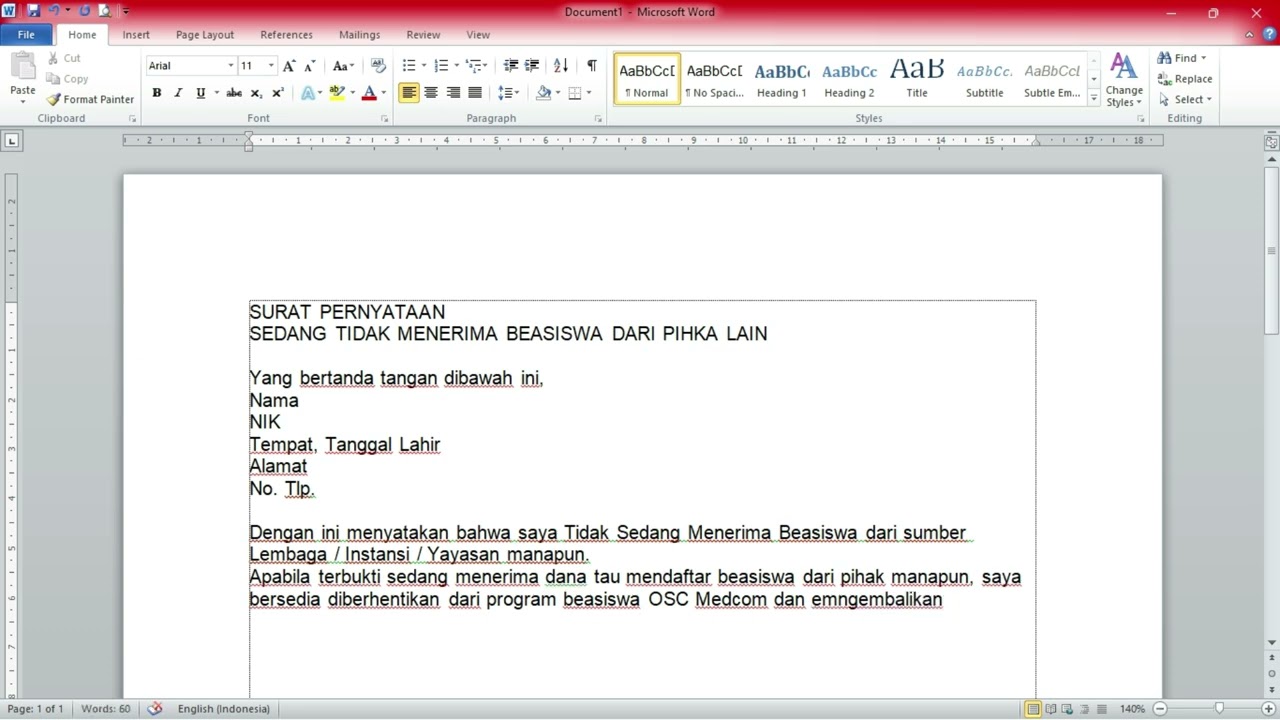
Task: Open the Change Styles dropdown
Action: pos(1124,80)
